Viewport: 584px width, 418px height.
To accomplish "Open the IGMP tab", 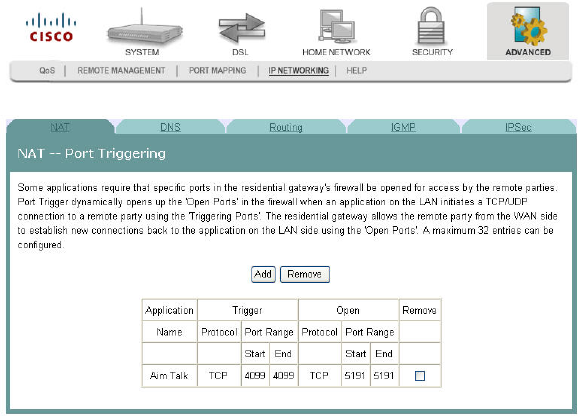I will [x=403, y=127].
